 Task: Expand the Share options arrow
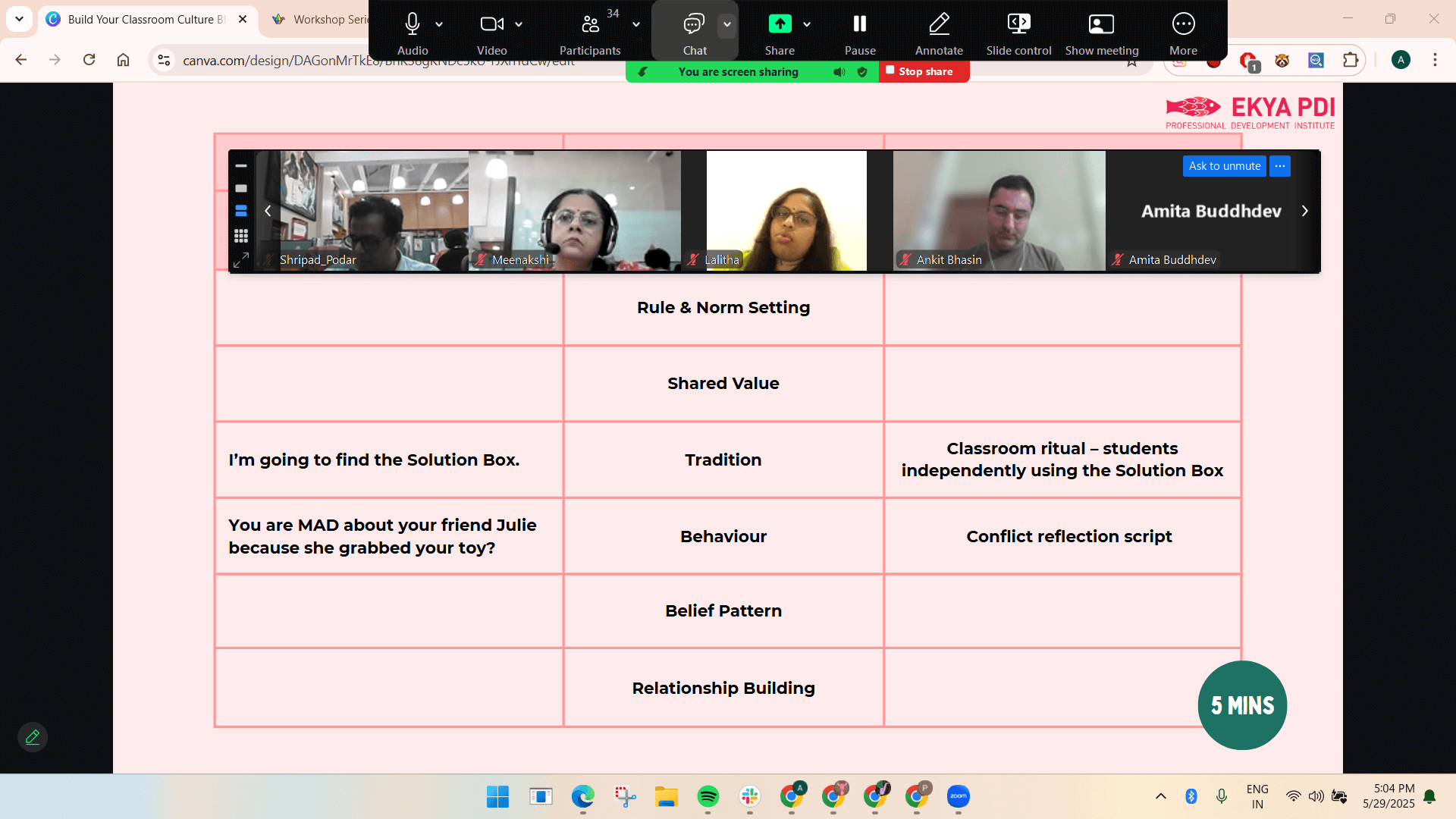(807, 24)
